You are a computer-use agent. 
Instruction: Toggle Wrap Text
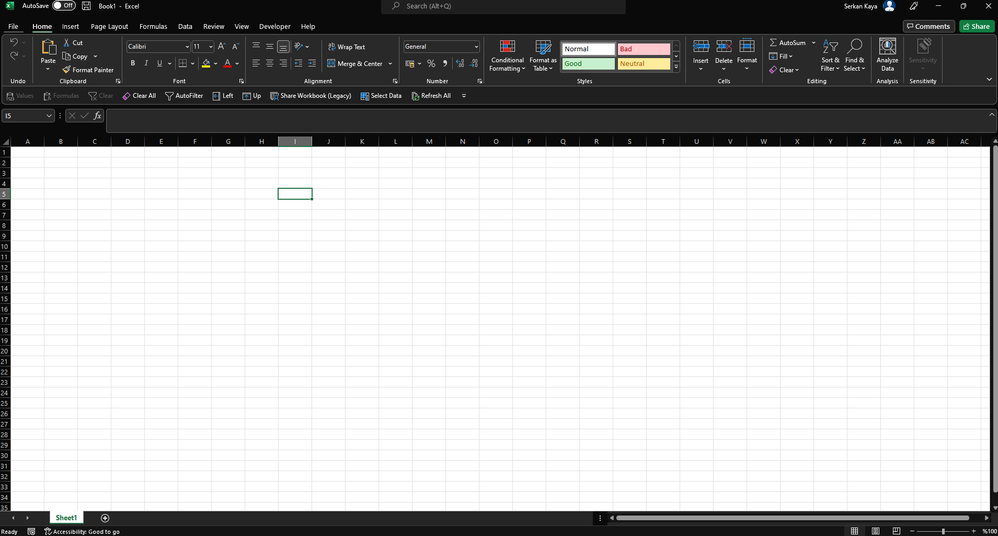click(346, 46)
